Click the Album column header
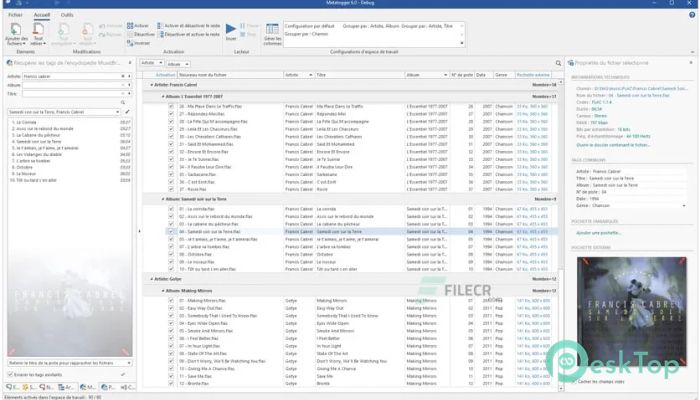The height and width of the screenshot is (400, 700). [426, 75]
